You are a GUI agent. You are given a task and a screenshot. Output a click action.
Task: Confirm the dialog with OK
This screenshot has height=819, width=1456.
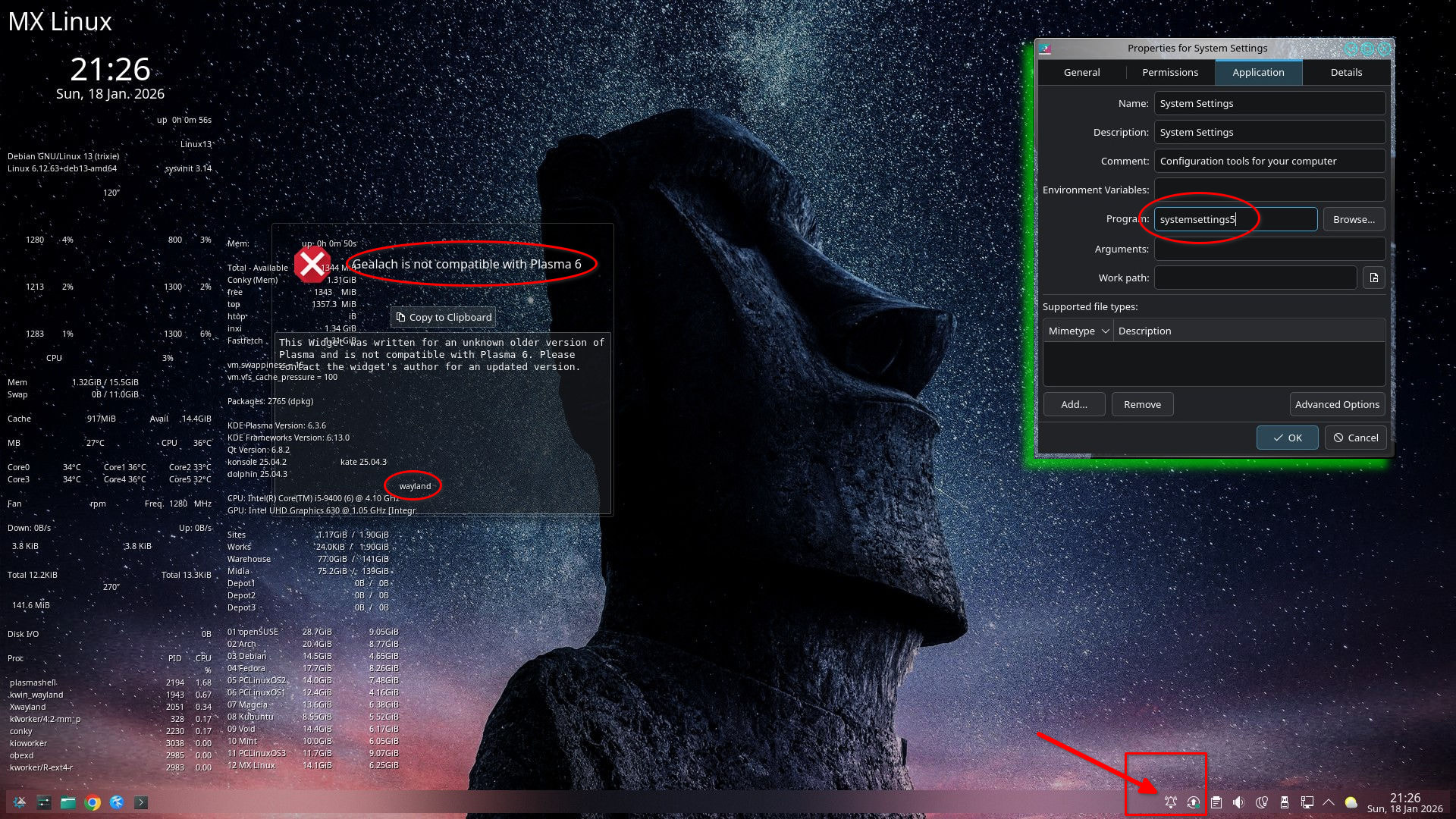[1287, 438]
